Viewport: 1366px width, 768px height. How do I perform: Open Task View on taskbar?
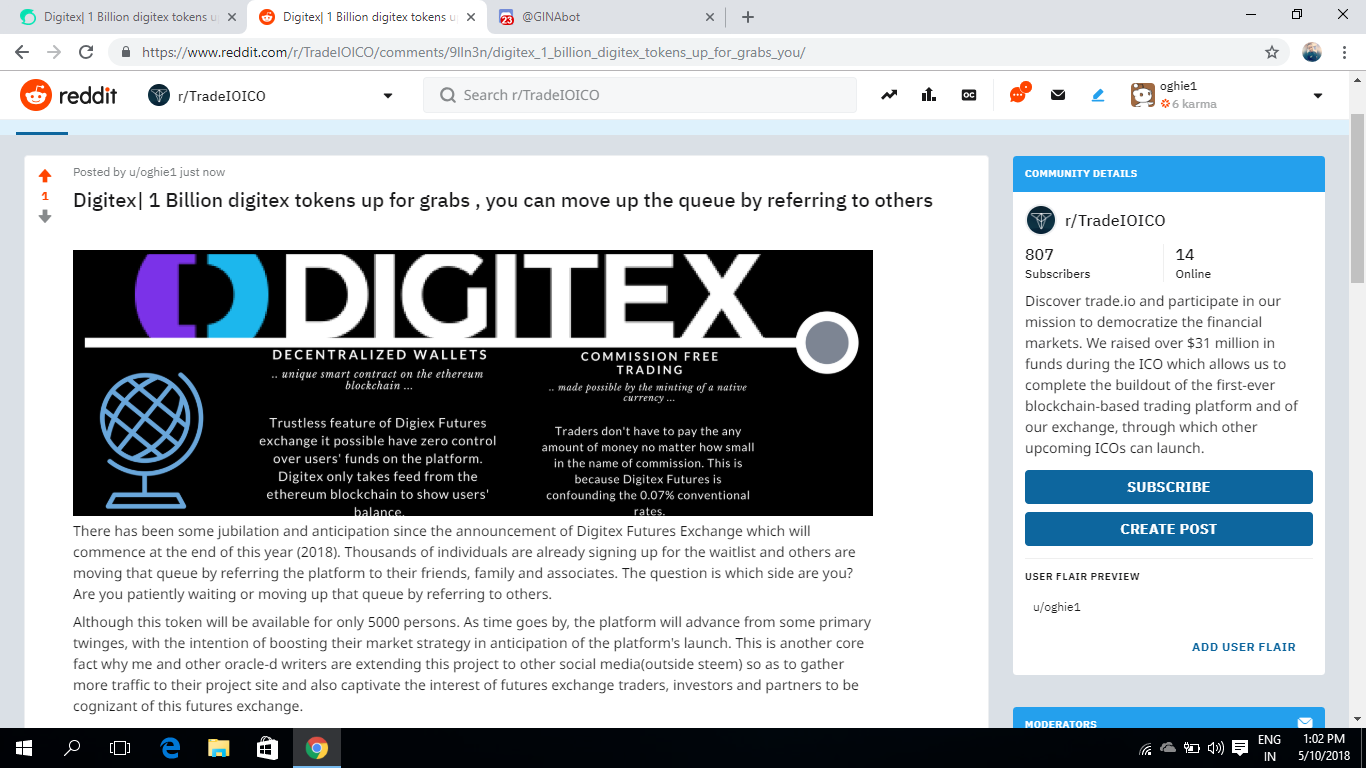120,747
